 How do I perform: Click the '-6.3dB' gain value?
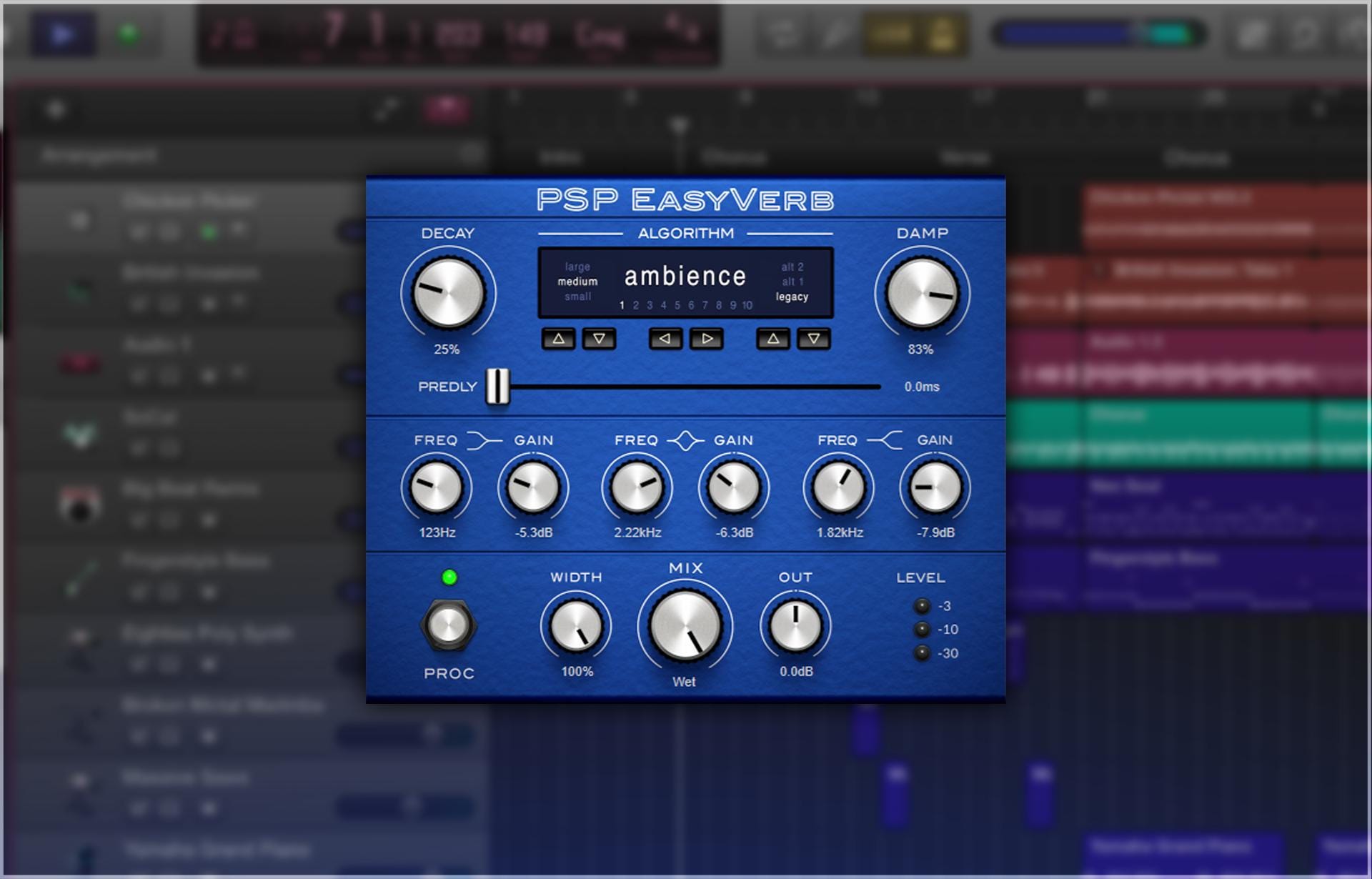735,532
